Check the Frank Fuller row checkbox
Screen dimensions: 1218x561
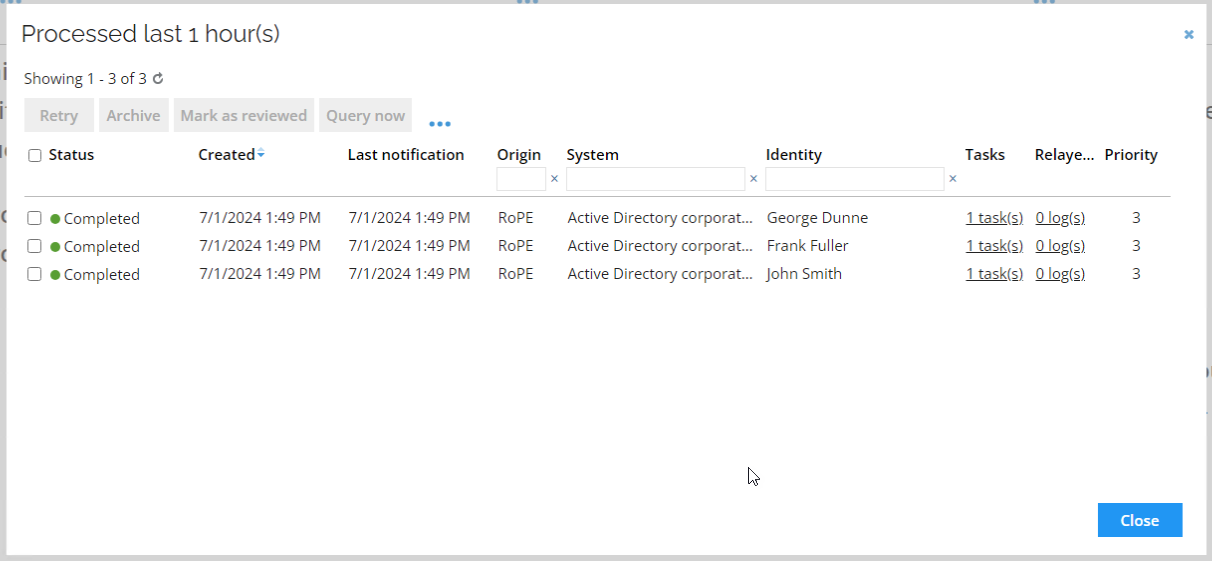(35, 246)
